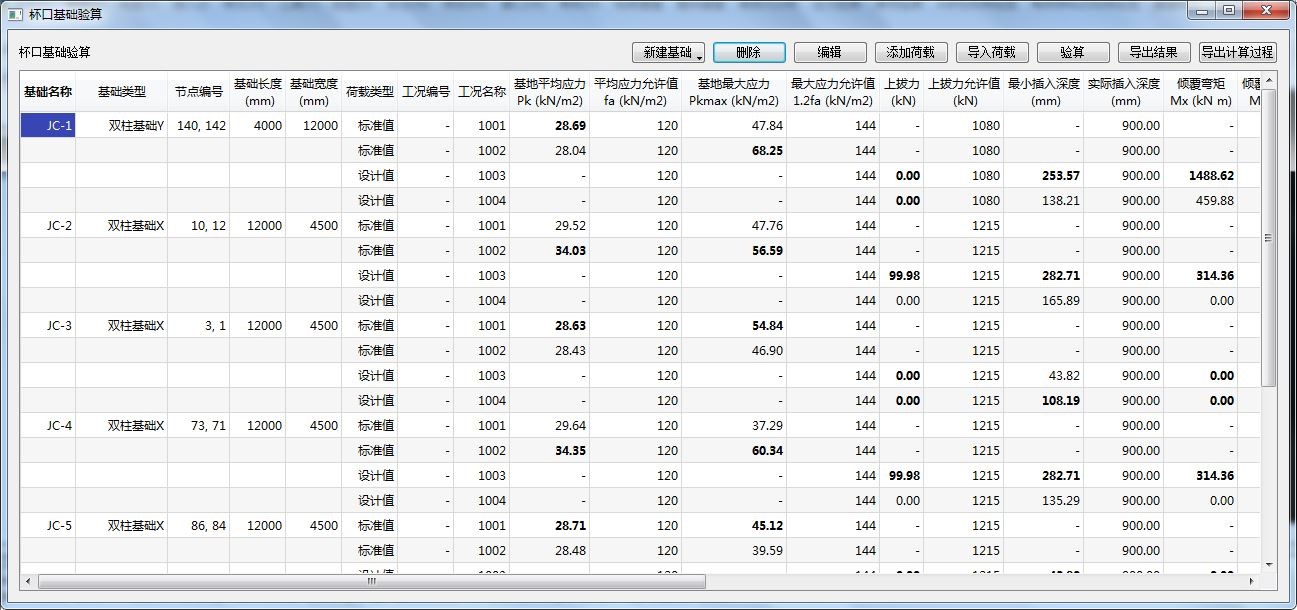
Task: Click the 导入荷载 button
Action: tap(992, 53)
